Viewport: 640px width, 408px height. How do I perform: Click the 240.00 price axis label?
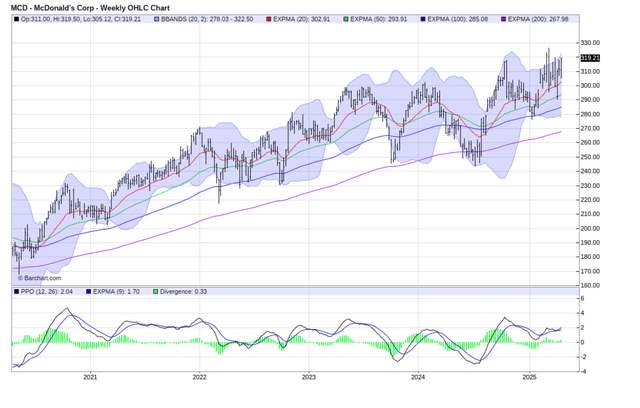(x=590, y=171)
